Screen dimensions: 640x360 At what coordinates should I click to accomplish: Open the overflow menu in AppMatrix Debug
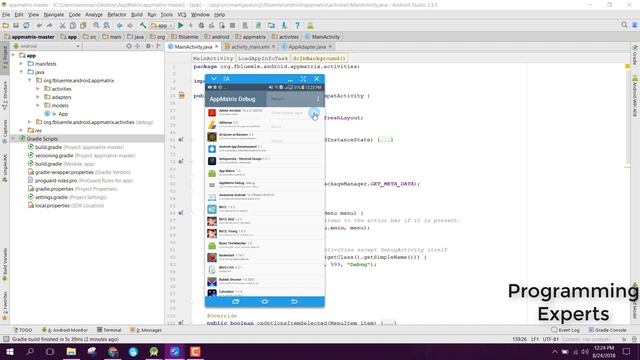point(318,99)
